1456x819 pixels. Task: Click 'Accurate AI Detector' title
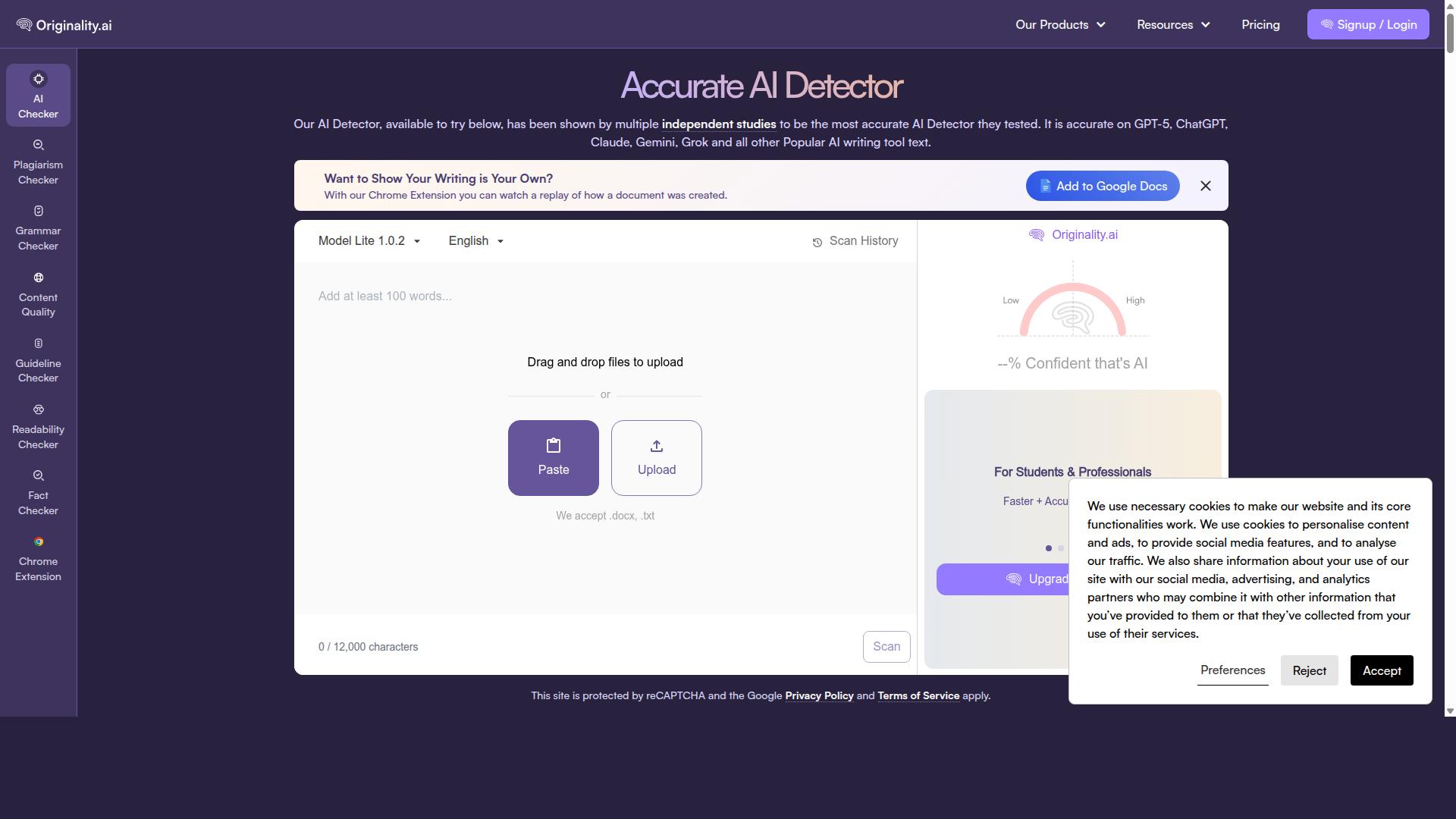tap(761, 86)
